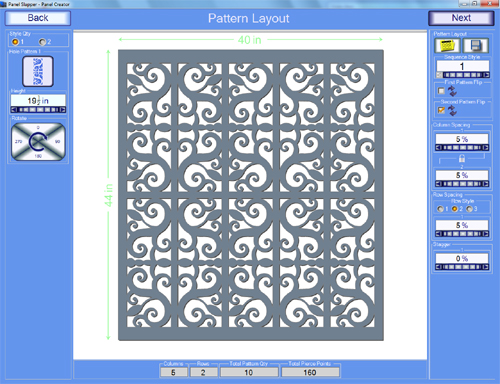Select Style Qty 1 radio button

click(15, 42)
